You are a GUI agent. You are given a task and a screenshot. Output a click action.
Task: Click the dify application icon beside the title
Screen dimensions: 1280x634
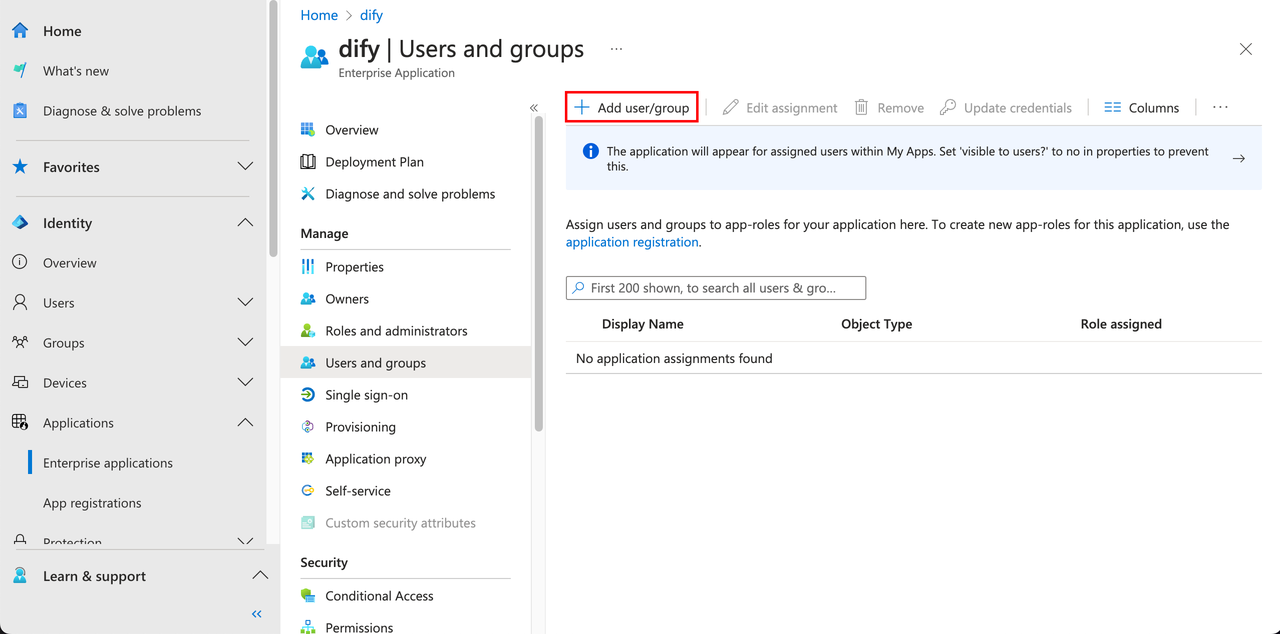point(315,57)
